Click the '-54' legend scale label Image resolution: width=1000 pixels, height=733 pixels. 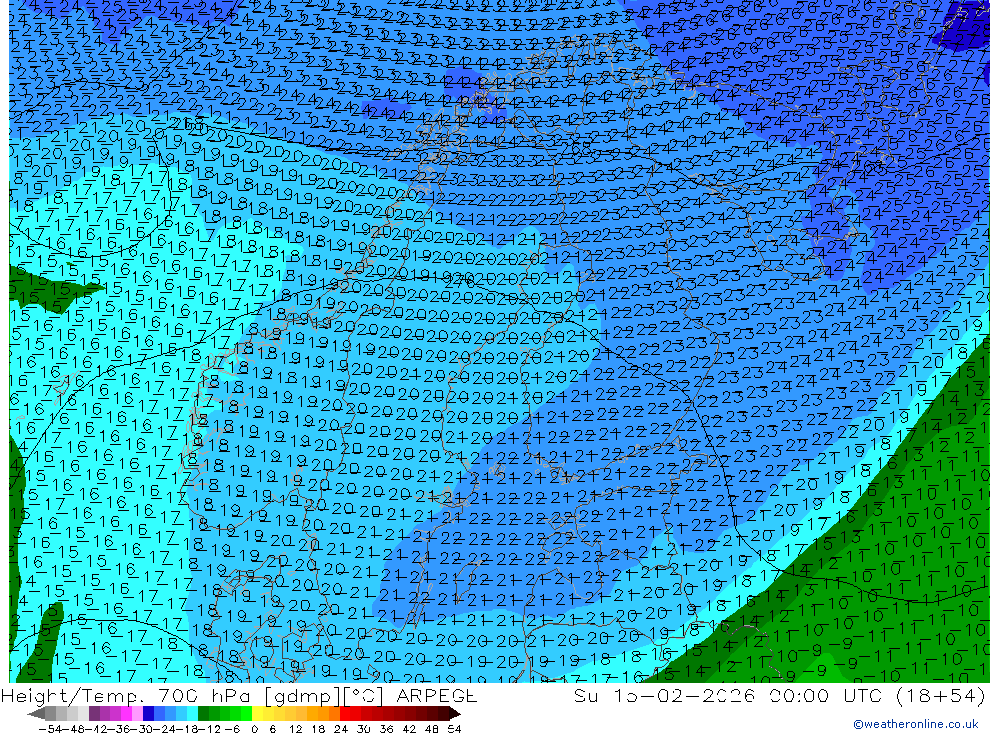tap(50, 729)
